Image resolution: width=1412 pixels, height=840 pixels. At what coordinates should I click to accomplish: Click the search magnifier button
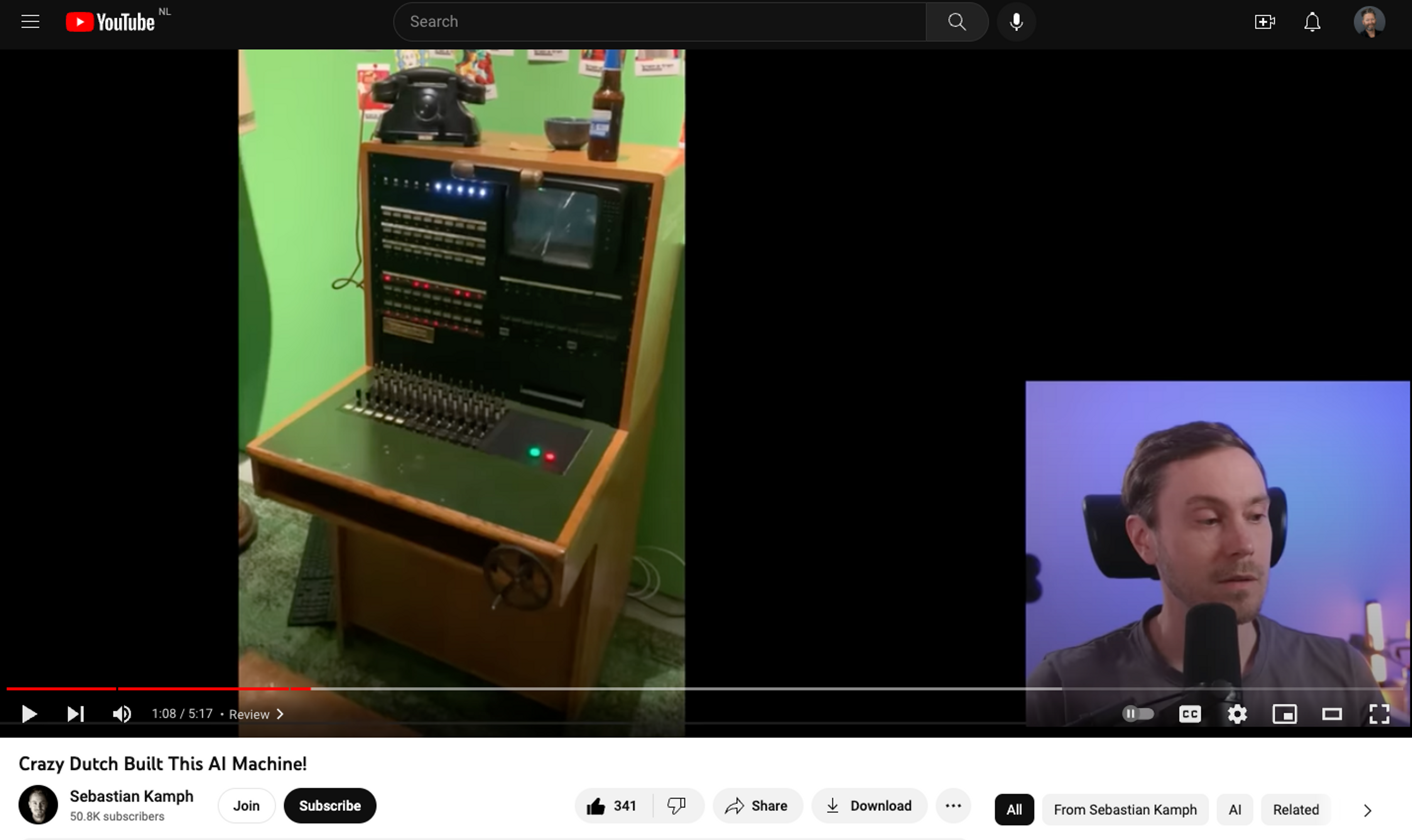957,22
